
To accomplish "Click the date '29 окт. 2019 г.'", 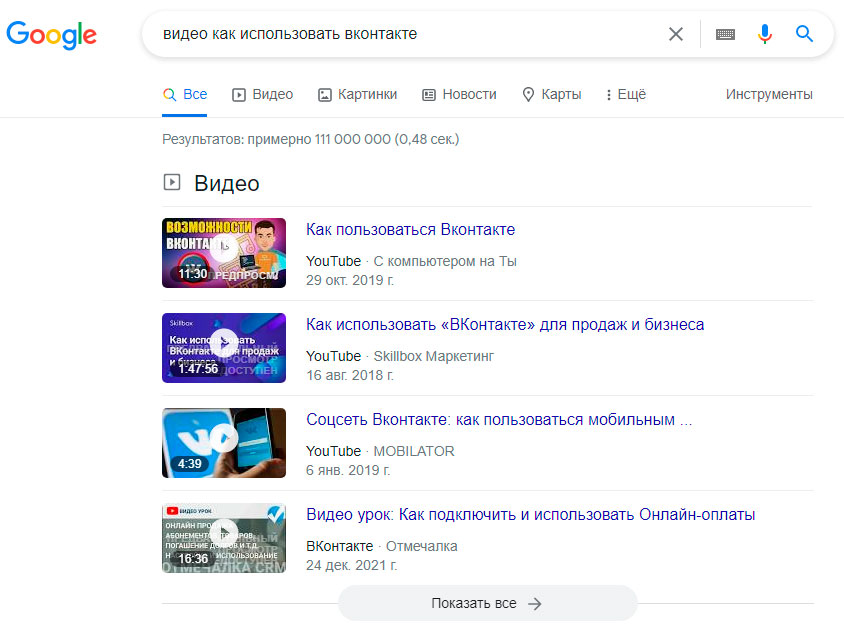I will click(350, 281).
